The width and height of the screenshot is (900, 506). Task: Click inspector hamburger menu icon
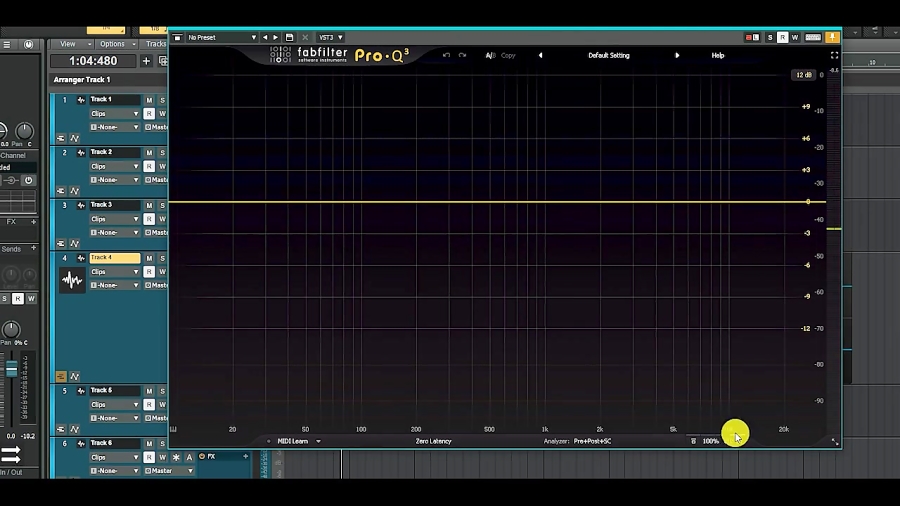click(7, 44)
